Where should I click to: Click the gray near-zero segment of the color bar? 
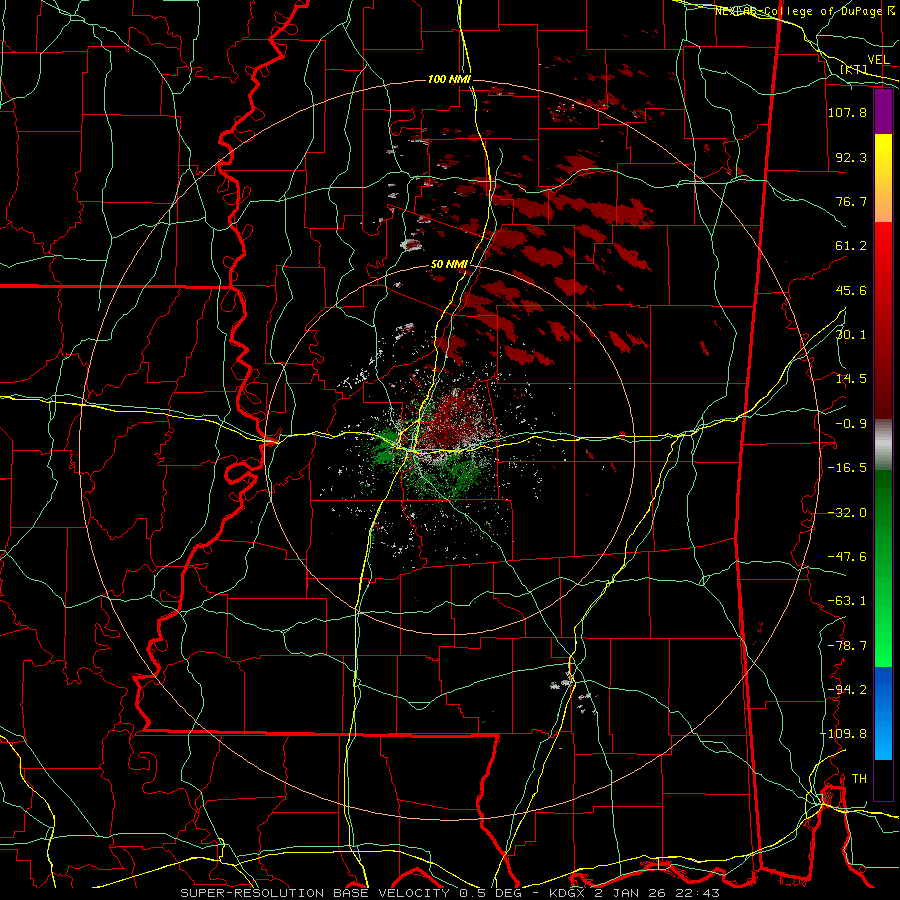point(883,445)
